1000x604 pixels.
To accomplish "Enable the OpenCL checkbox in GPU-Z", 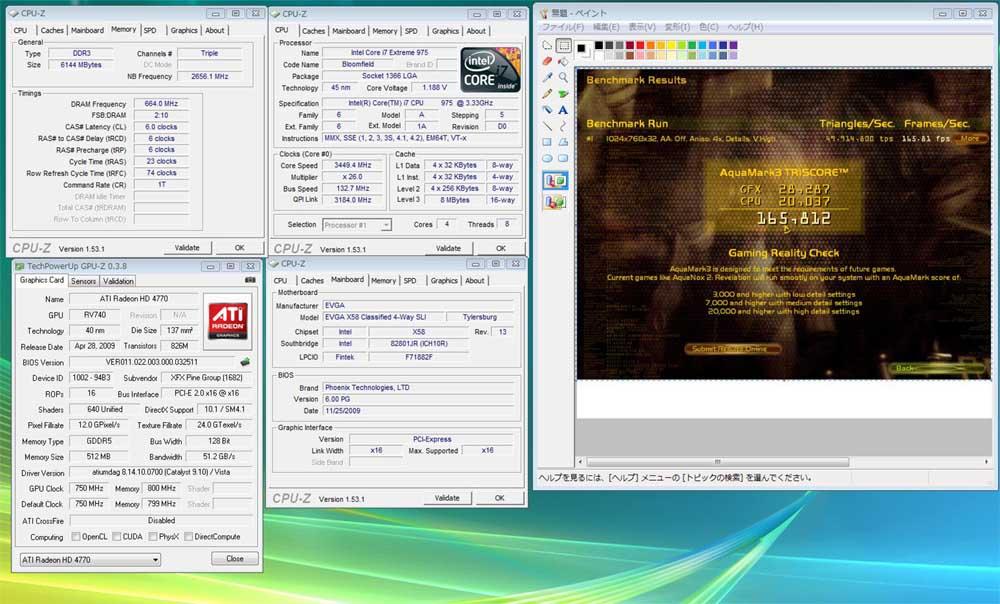I will (x=76, y=537).
